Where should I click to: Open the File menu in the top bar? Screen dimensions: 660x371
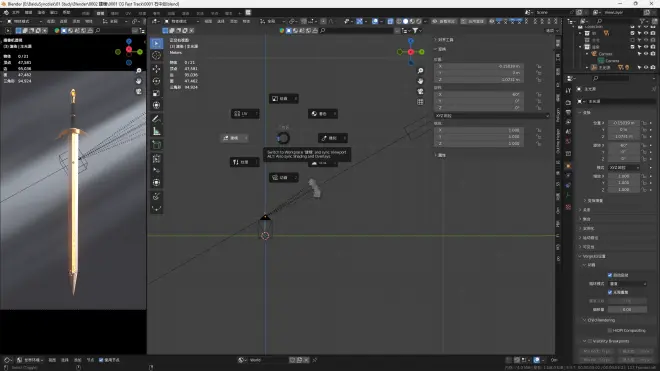click(16, 13)
